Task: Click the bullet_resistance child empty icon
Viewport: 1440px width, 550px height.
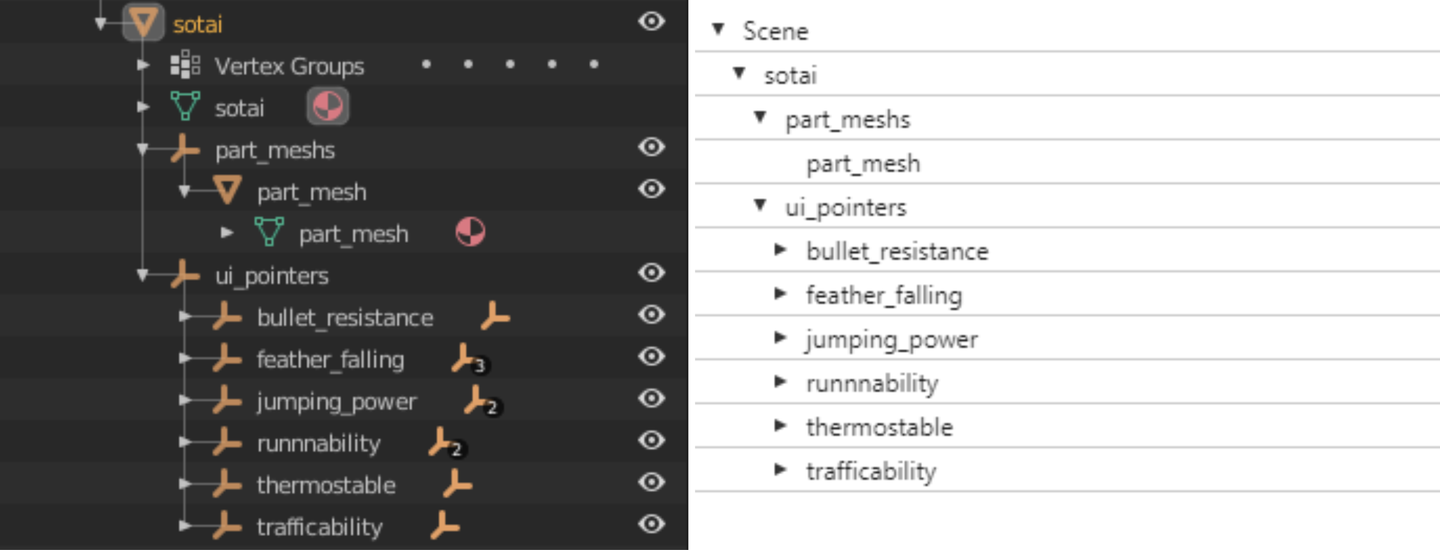Action: point(494,318)
